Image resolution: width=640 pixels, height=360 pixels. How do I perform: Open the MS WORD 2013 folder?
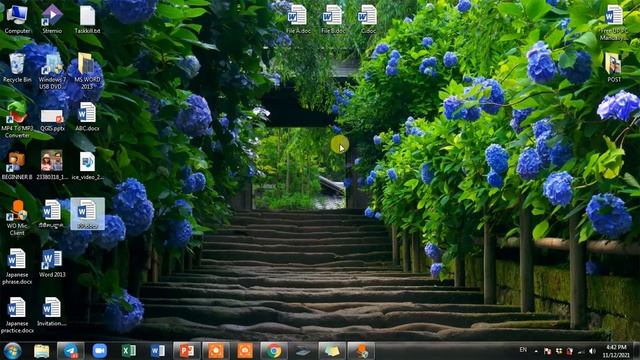click(x=87, y=71)
